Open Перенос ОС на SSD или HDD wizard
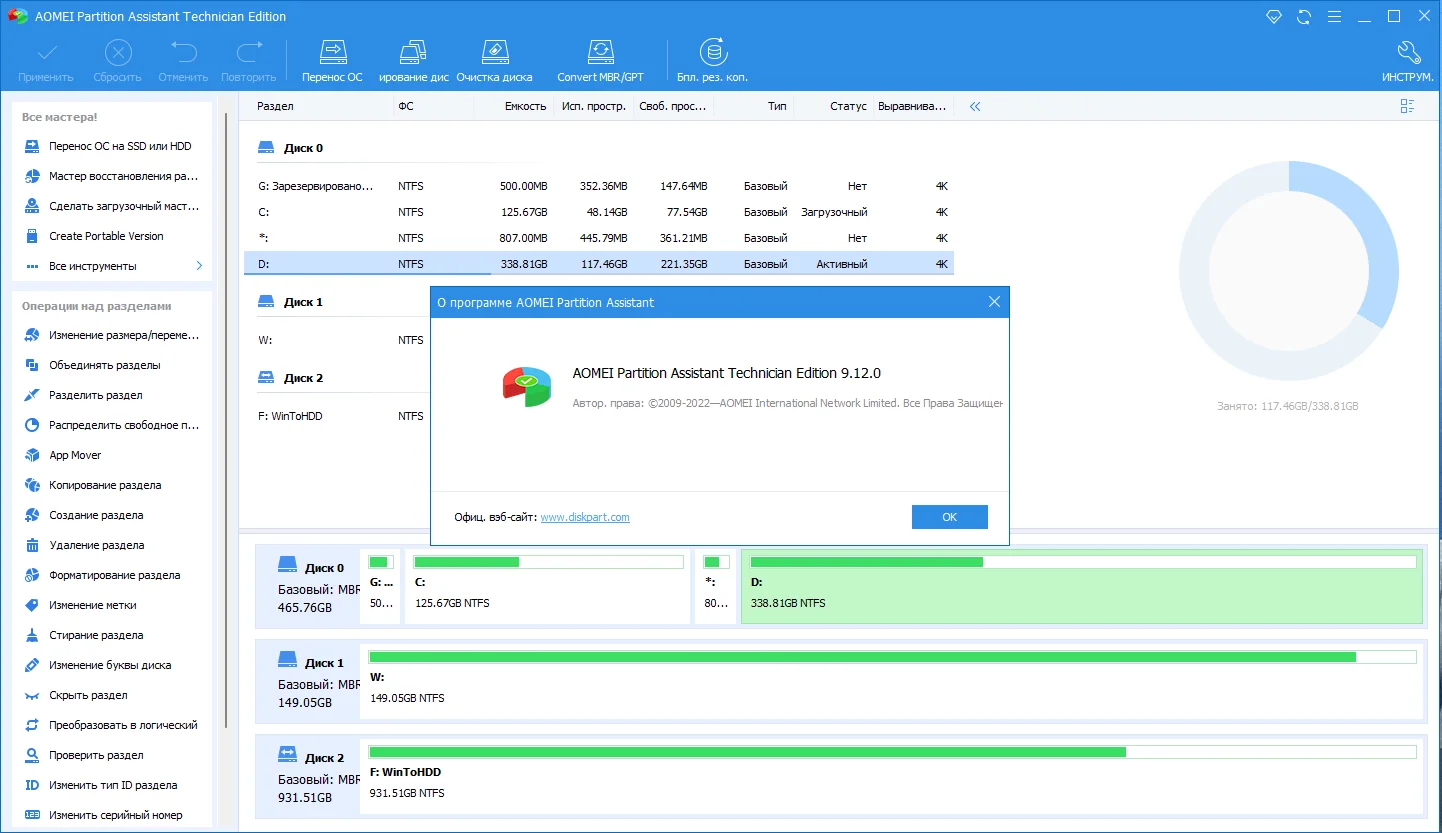 point(112,146)
